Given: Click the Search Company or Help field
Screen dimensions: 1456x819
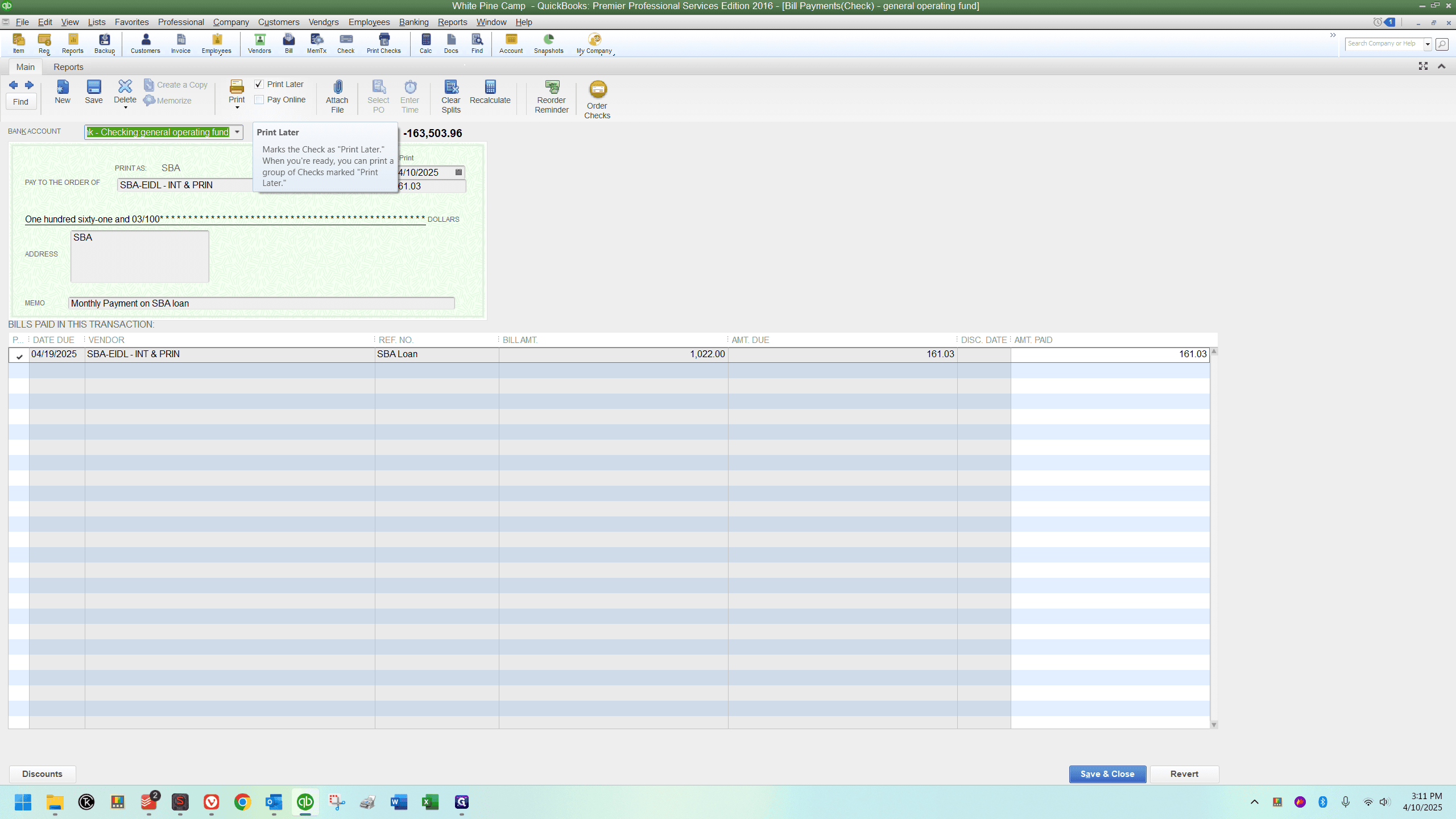Looking at the screenshot, I should point(1384,44).
